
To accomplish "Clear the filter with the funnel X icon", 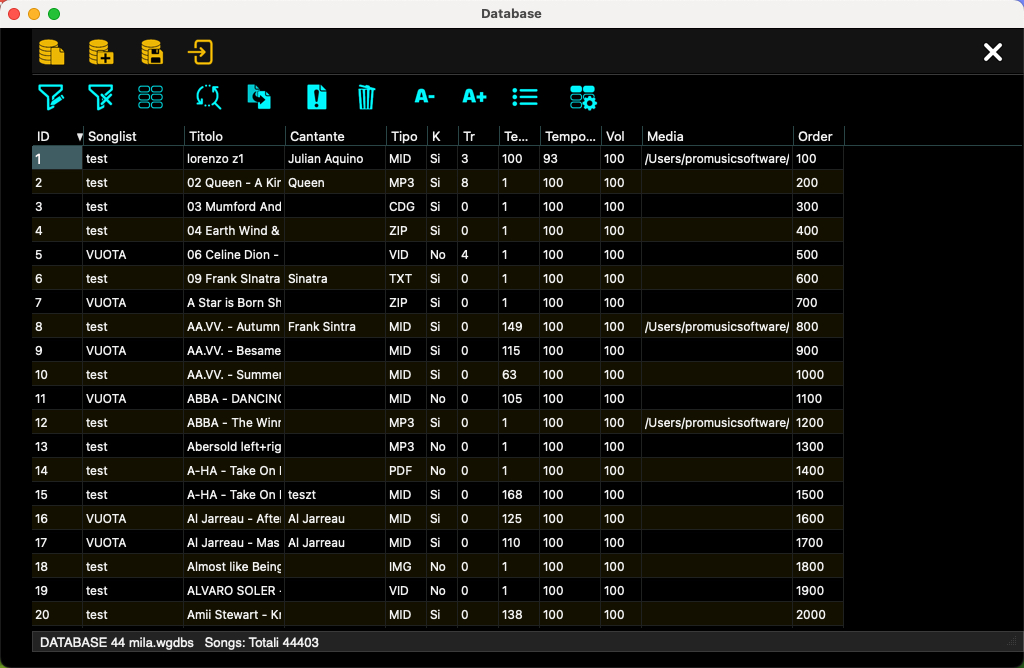I will tap(101, 97).
